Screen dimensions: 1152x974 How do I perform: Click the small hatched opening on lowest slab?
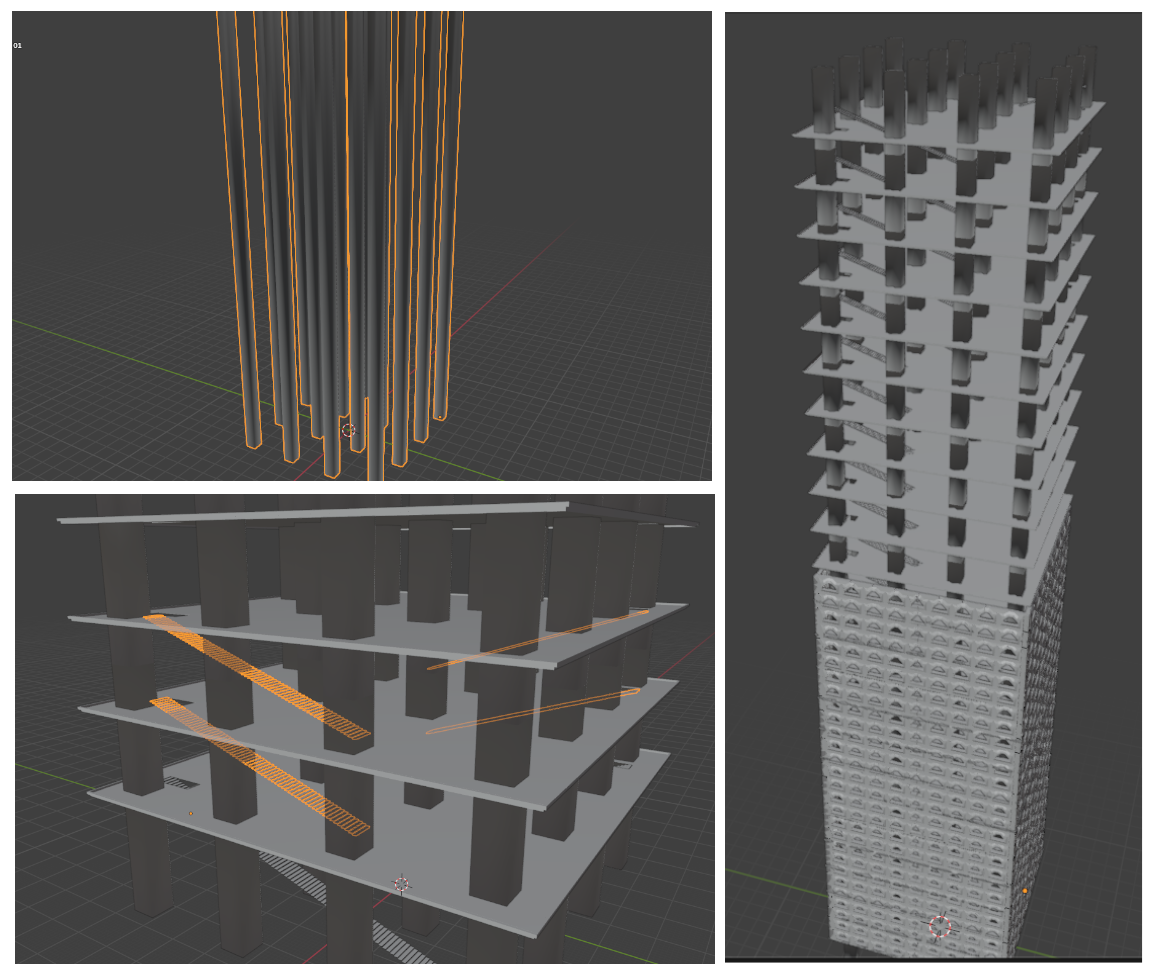(x=181, y=783)
